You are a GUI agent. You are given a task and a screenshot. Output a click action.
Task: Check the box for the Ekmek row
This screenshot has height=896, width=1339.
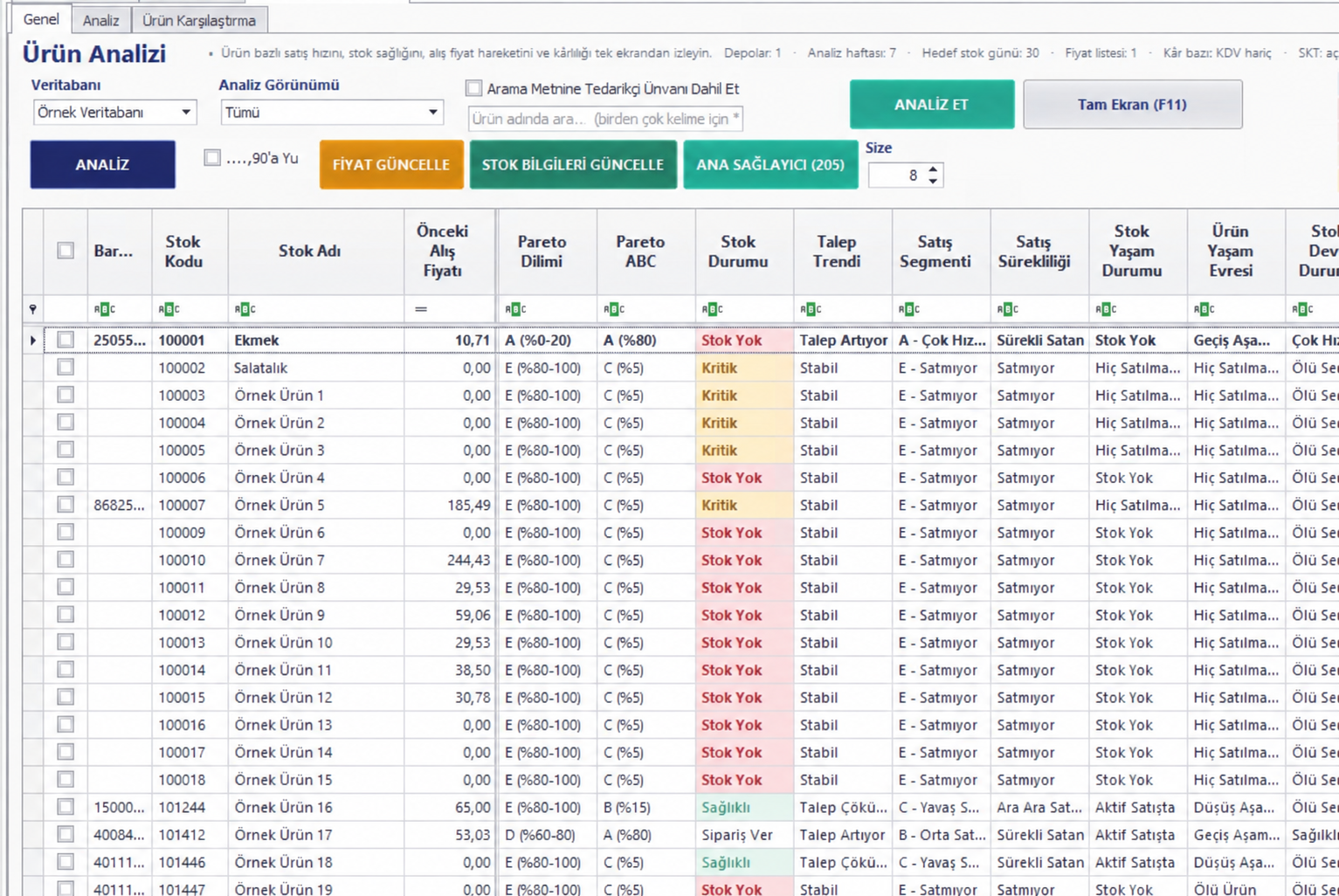[x=66, y=340]
